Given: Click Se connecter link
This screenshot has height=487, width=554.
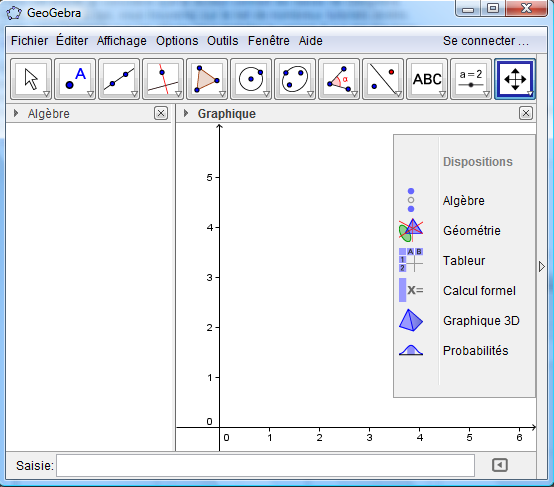Looking at the screenshot, I should pyautogui.click(x=486, y=41).
